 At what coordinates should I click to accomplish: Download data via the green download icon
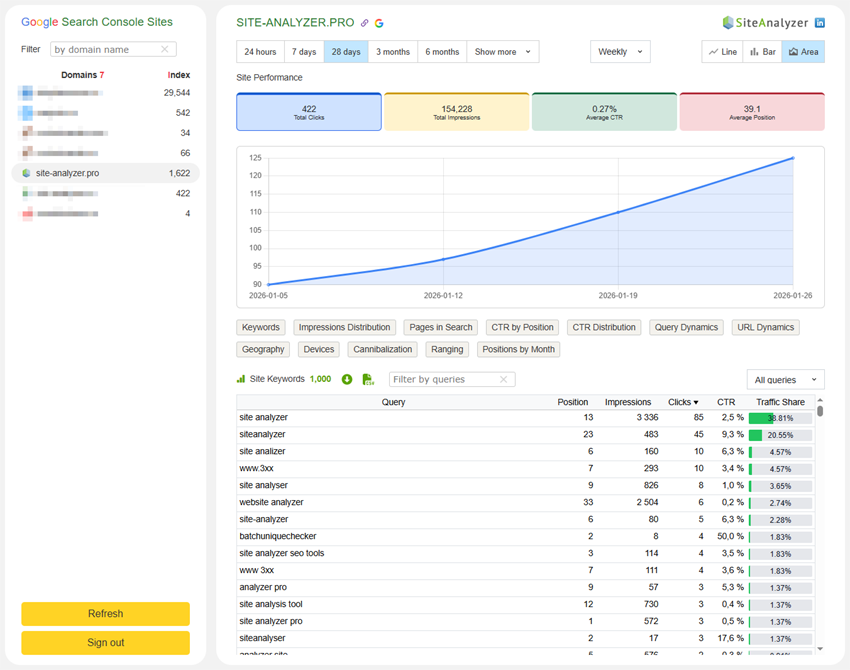(345, 380)
